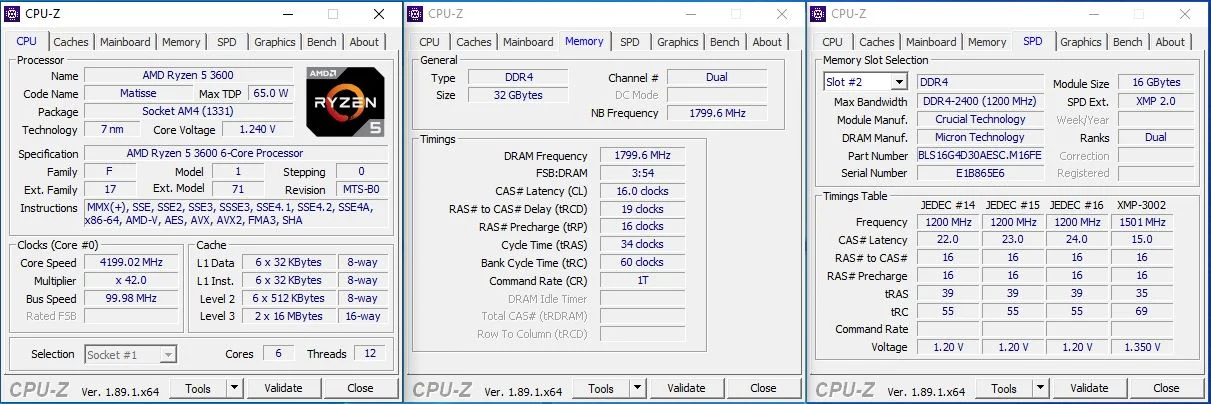Screen dimensions: 1211x404
Task: Open Memory tab in right window
Action: (987, 42)
